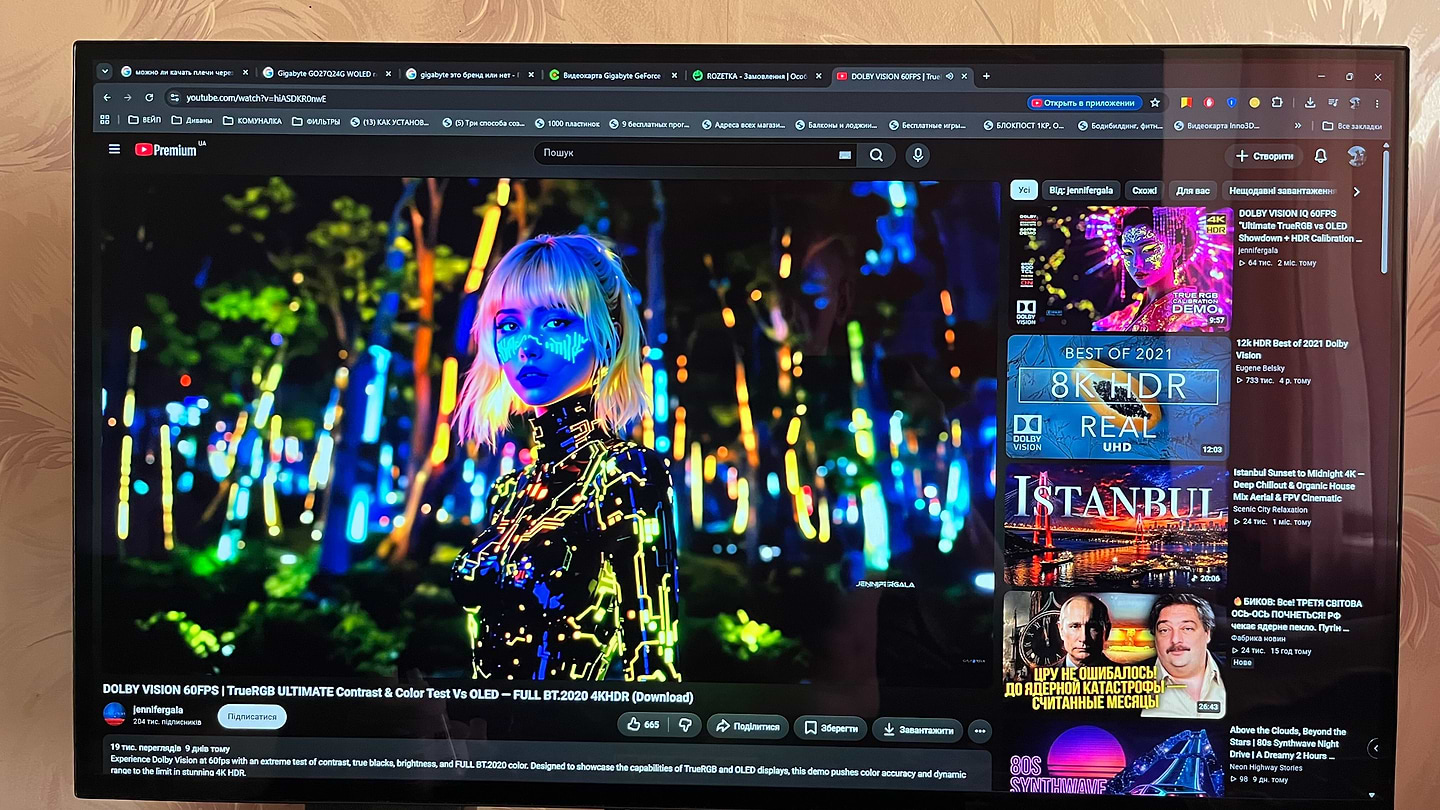The image size is (1440, 810).
Task: Open the Istanbul Sunset video thumbnail
Action: [1116, 526]
